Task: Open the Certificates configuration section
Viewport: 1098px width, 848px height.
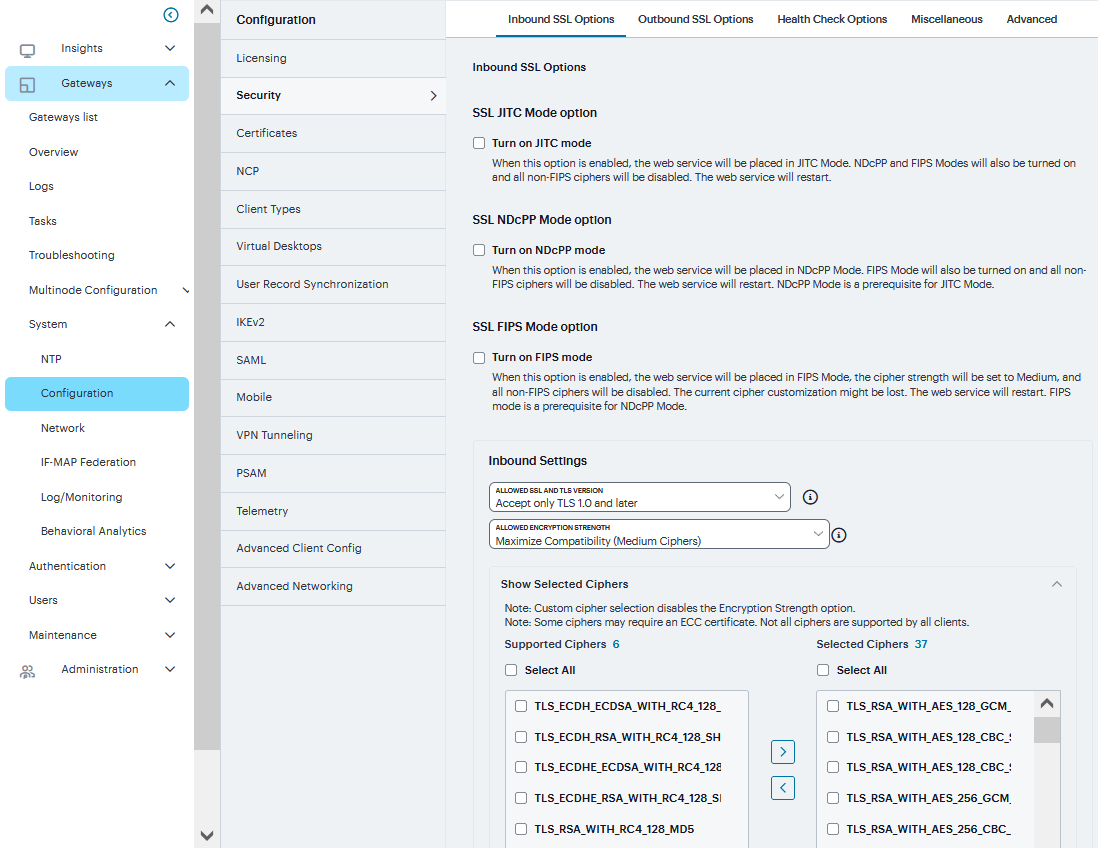Action: 267,133
